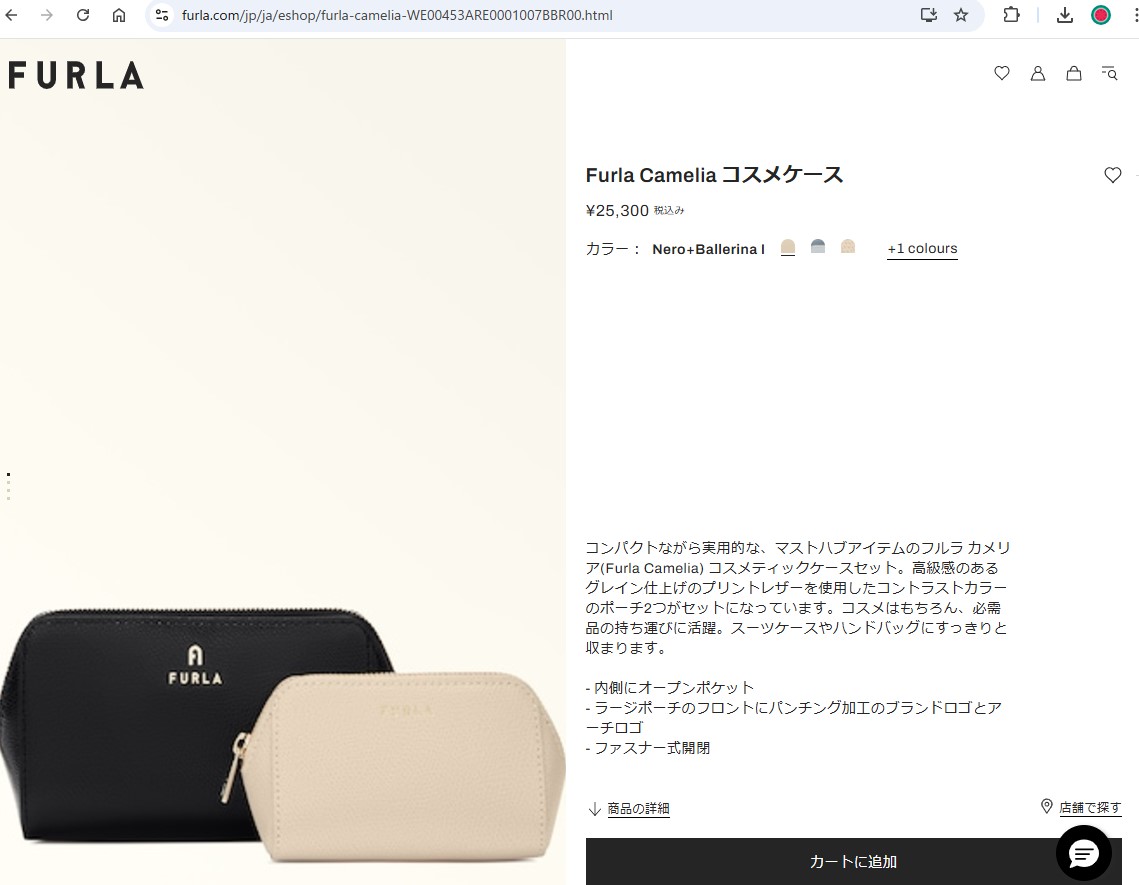This screenshot has width=1139, height=885.
Task: Open the account profile icon
Action: pos(1038,73)
